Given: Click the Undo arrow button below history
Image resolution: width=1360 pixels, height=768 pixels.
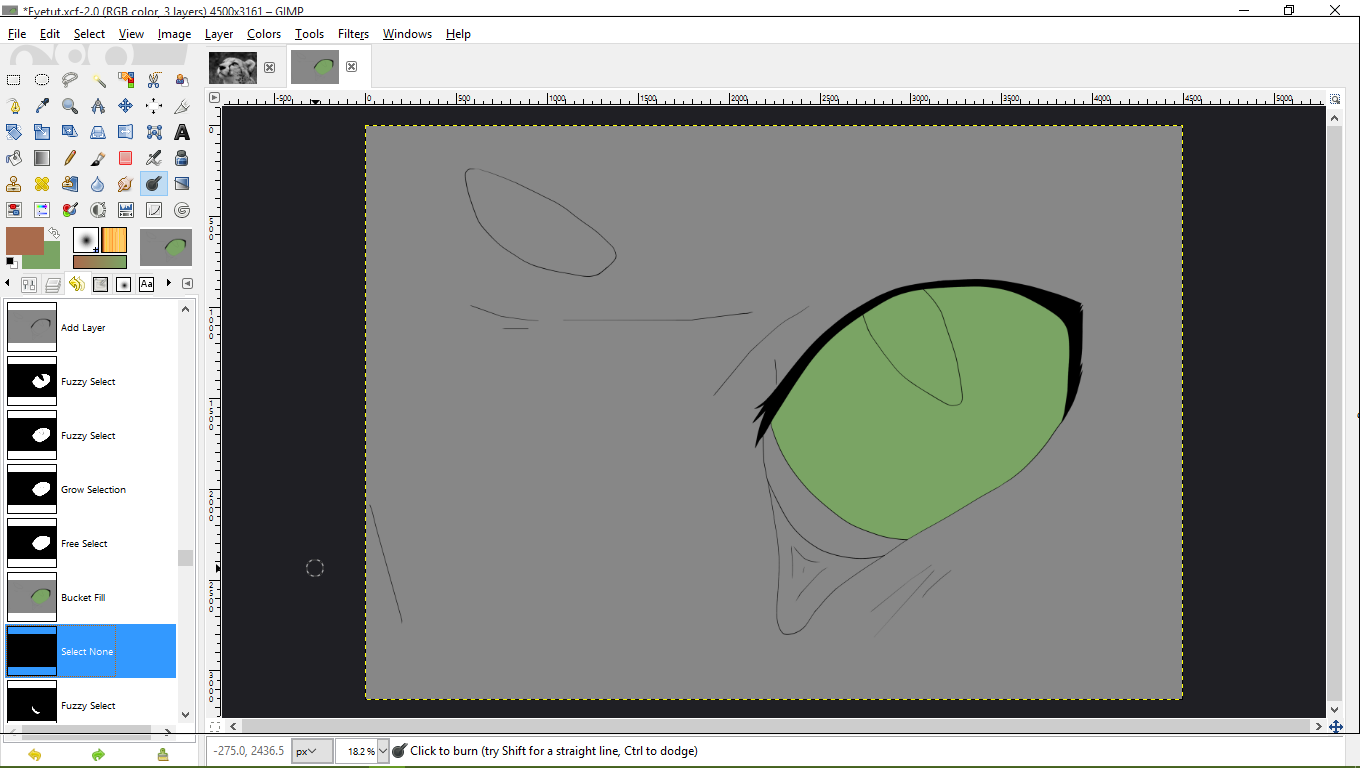Looking at the screenshot, I should [35, 755].
